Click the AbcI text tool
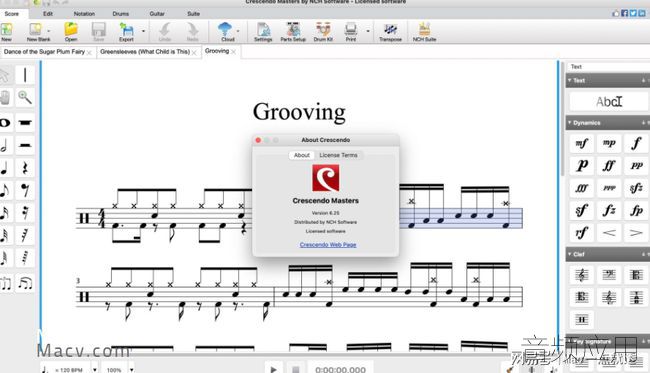This screenshot has width=650, height=373. [609, 102]
